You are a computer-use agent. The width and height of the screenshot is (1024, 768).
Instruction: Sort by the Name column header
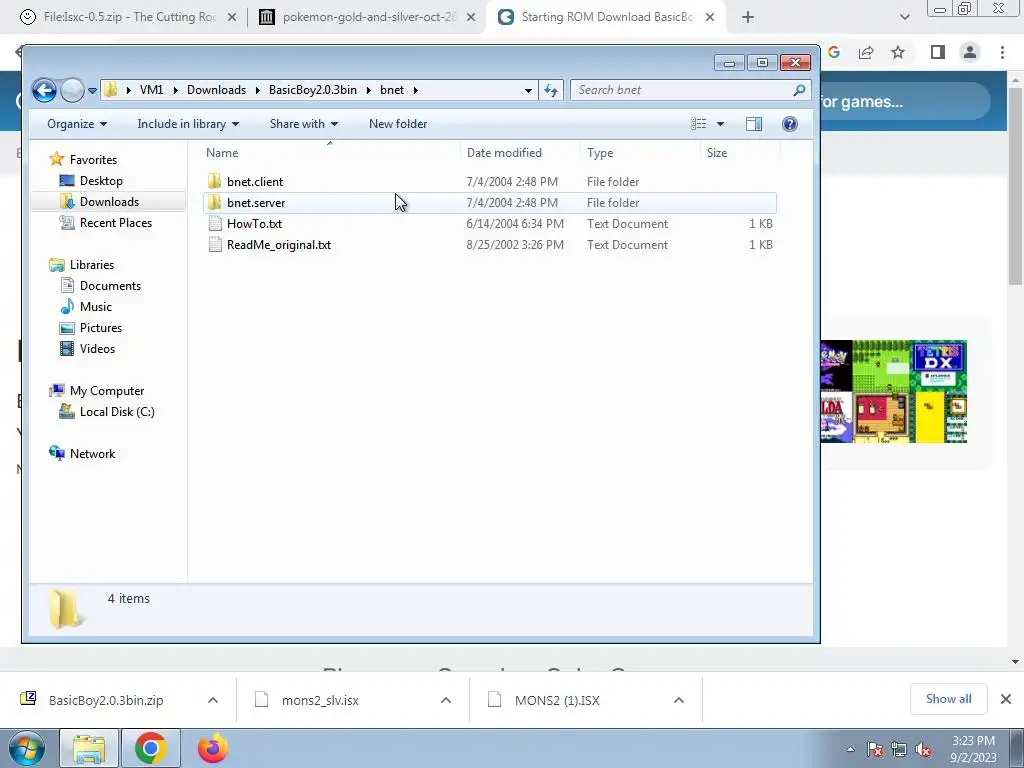[x=330, y=153]
